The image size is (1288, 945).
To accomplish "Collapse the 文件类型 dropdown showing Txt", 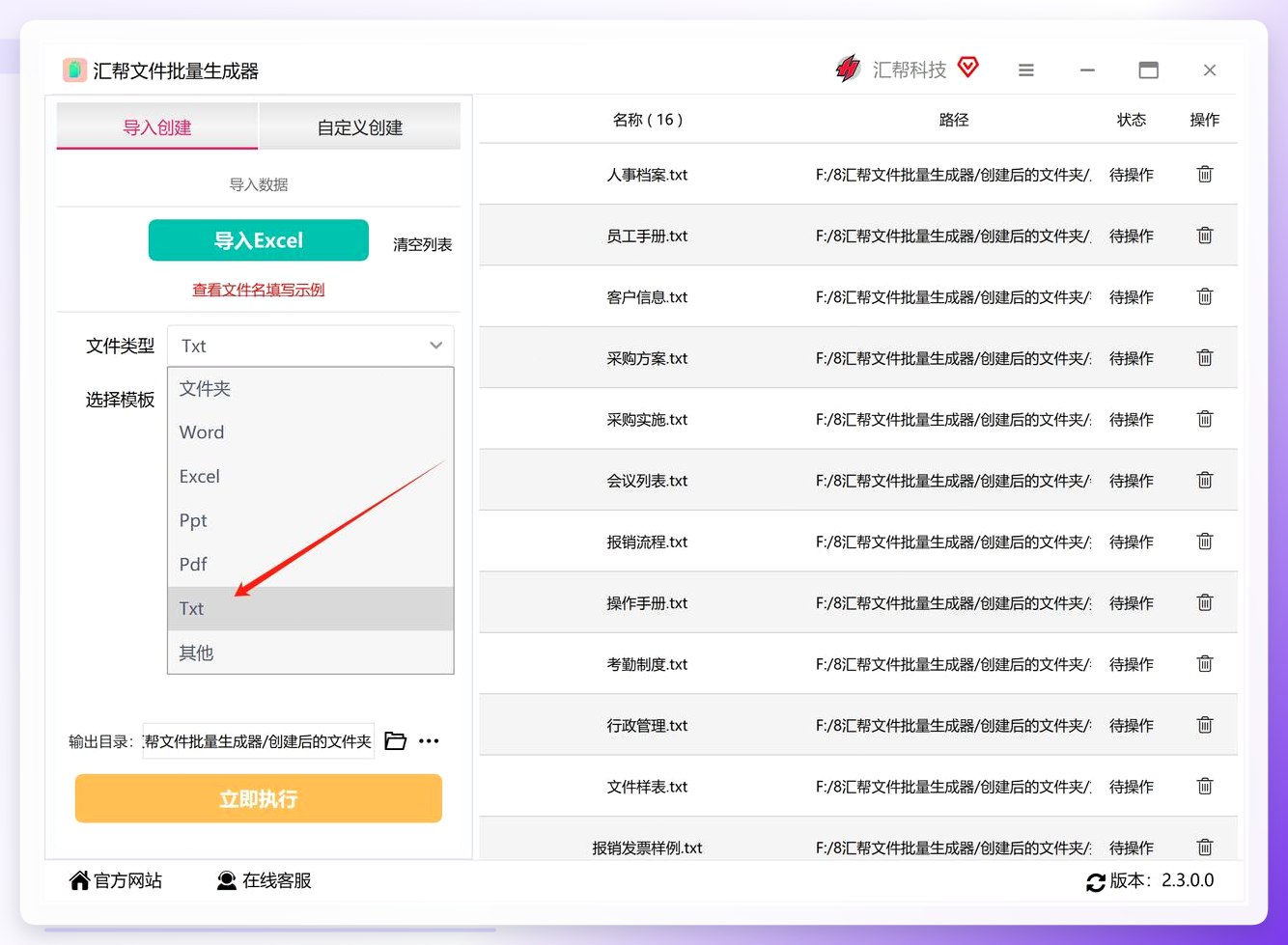I will point(311,346).
